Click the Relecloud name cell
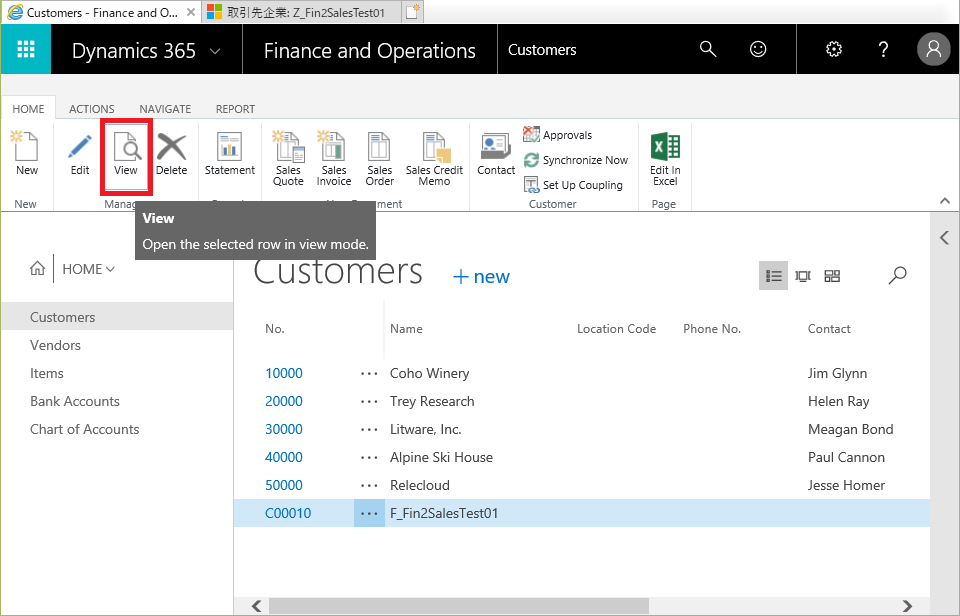 420,485
